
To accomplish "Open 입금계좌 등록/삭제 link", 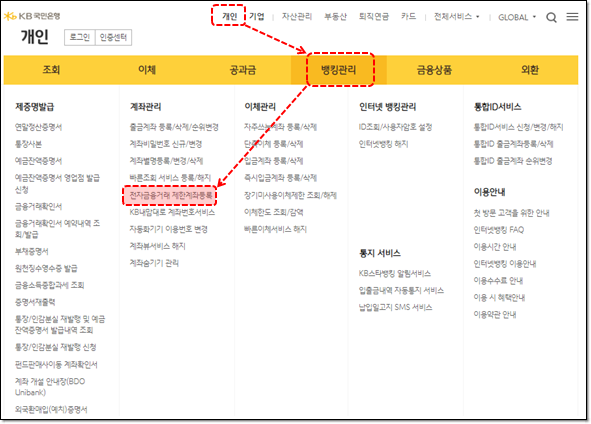I will (274, 161).
